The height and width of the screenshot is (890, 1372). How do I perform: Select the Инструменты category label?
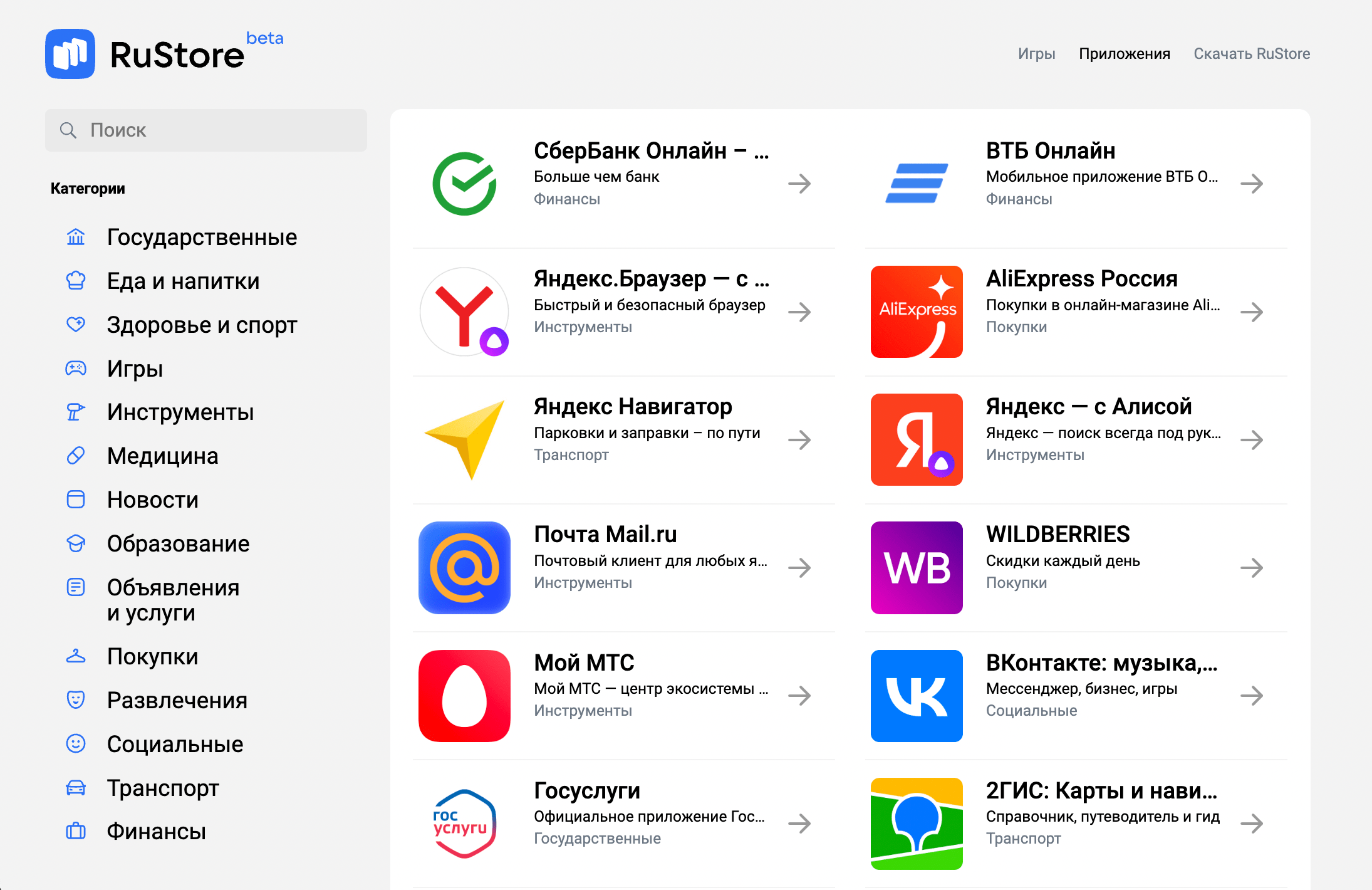coord(180,412)
